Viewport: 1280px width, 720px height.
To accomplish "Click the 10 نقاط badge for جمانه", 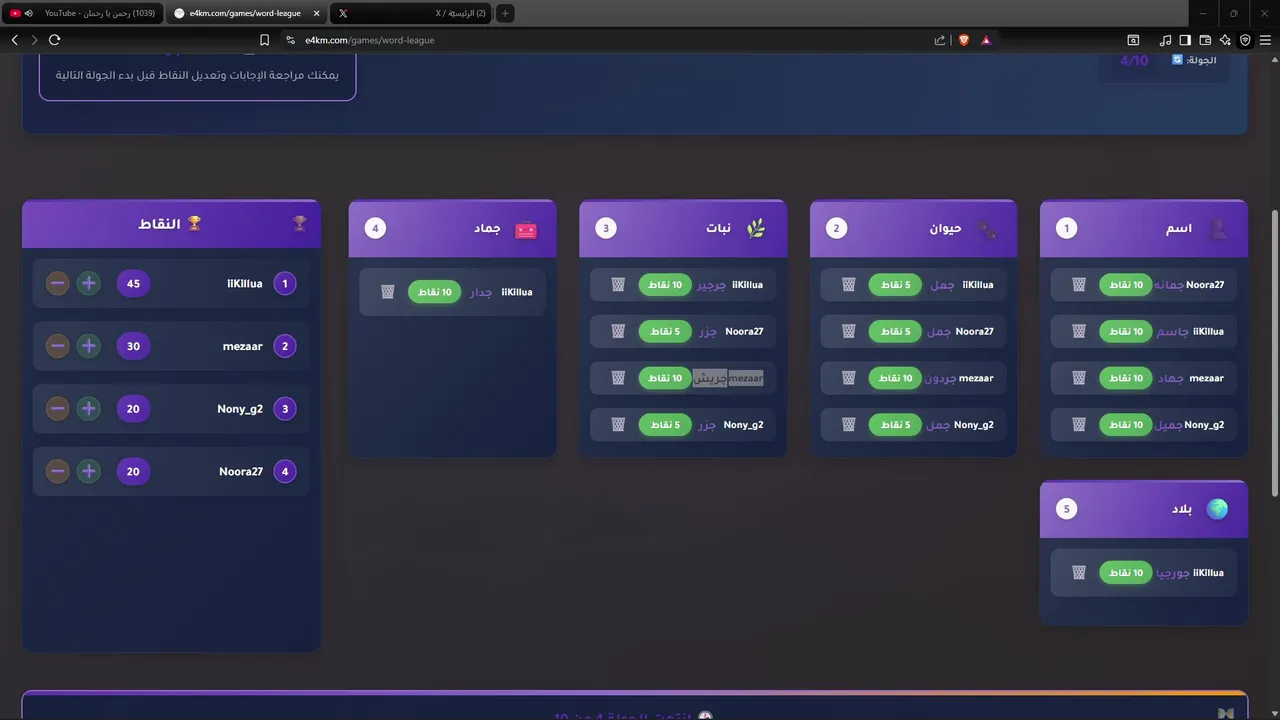I will (1126, 285).
